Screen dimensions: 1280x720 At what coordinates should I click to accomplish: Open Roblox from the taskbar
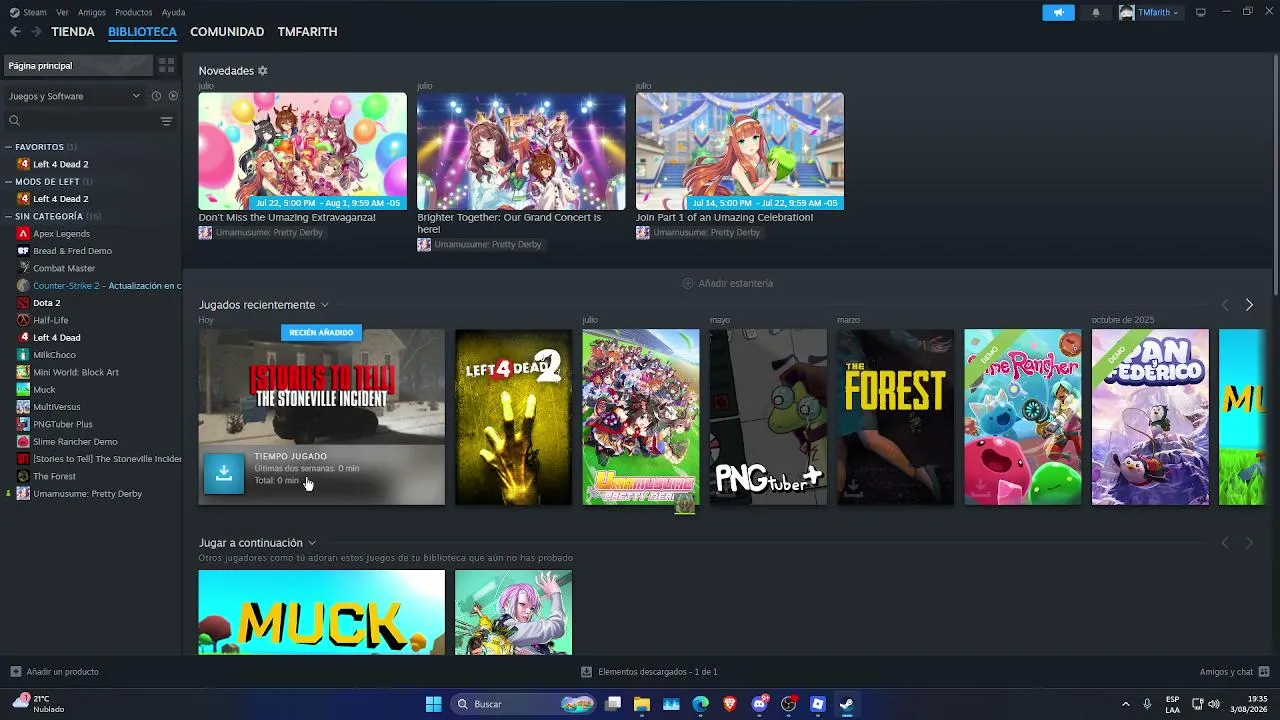818,704
